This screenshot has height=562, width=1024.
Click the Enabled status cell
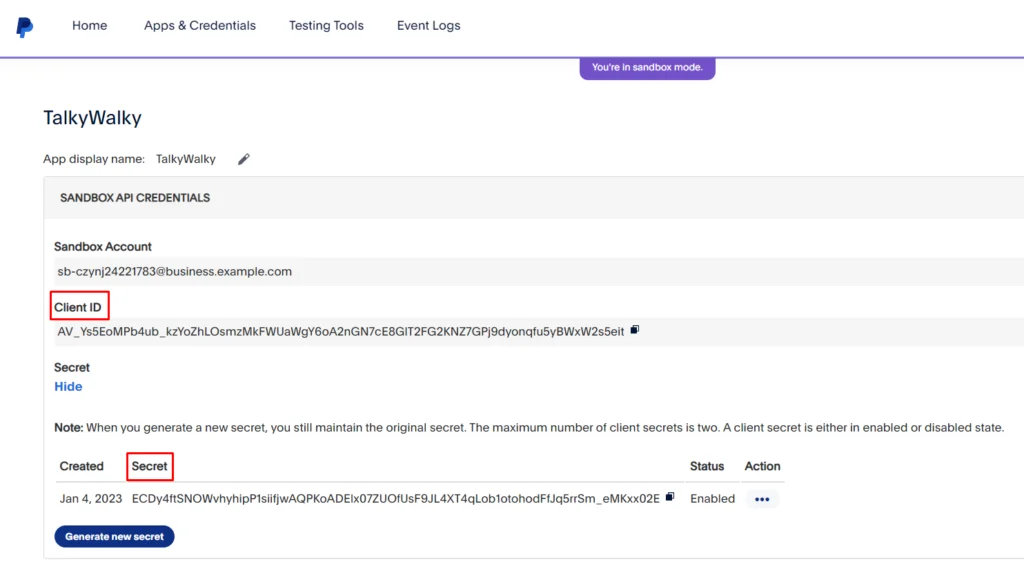712,499
